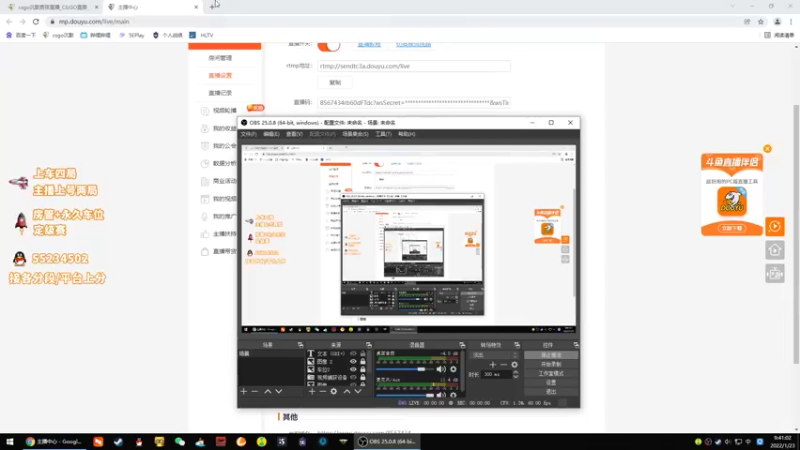Pop out the 场景 dock
The height and width of the screenshot is (450, 800).
click(x=301, y=345)
